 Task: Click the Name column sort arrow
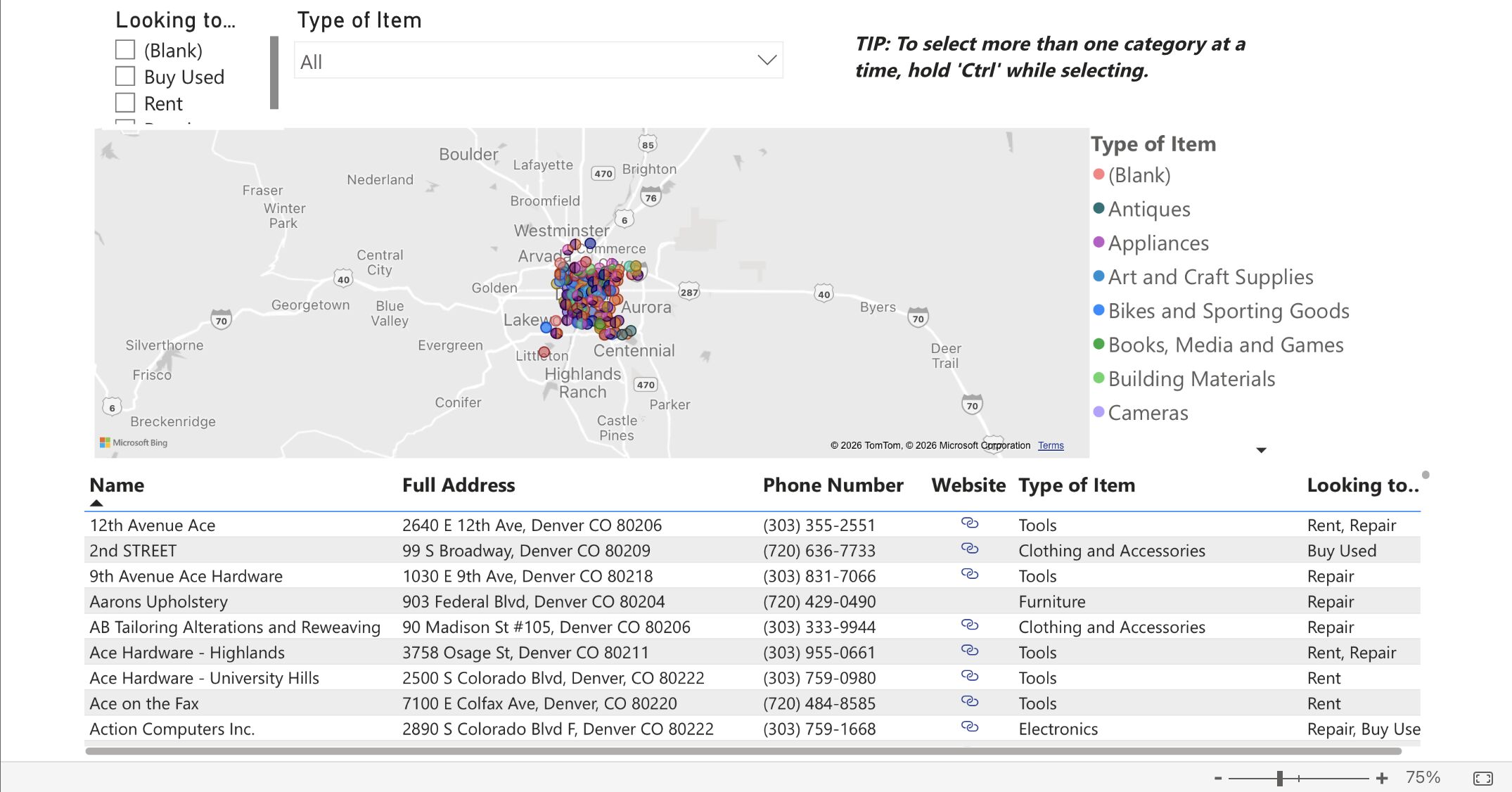[96, 503]
